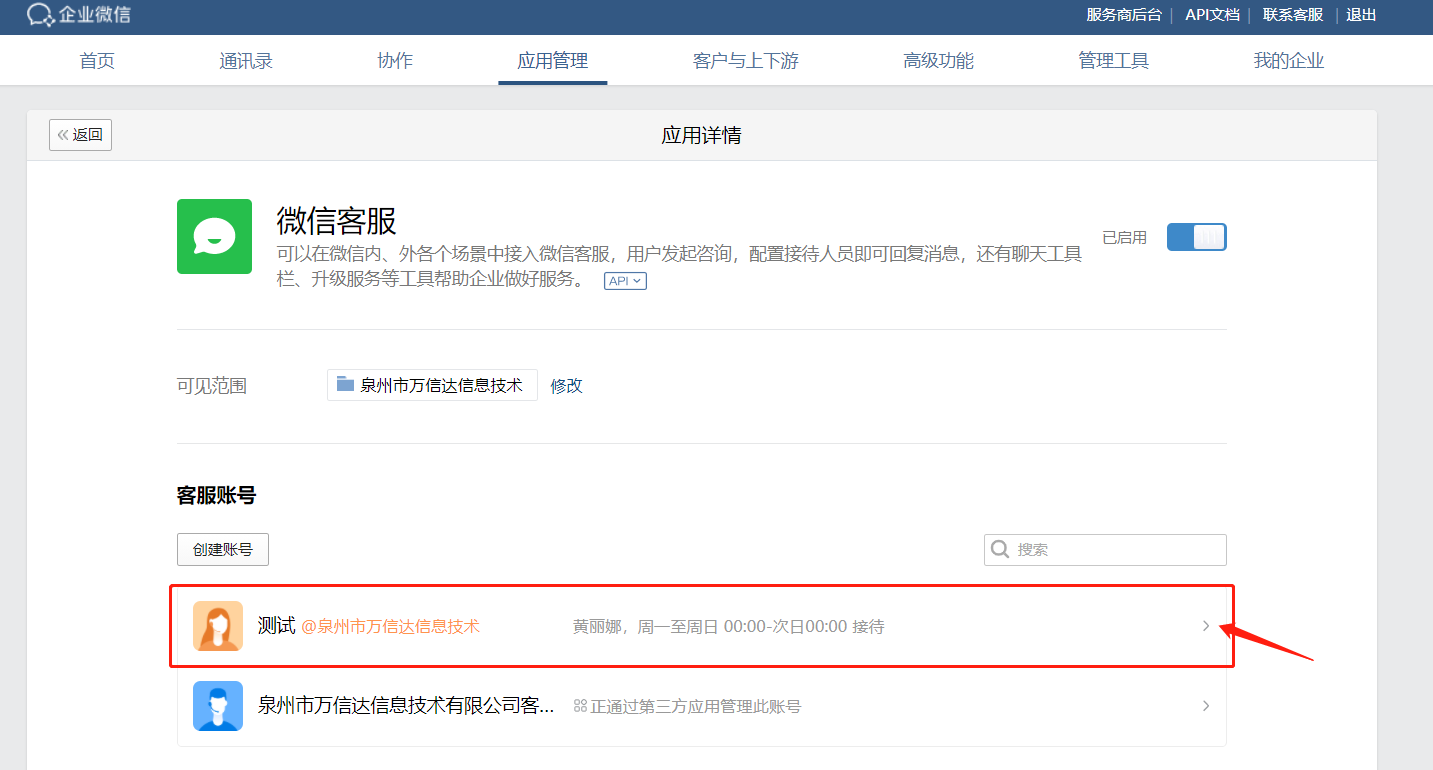Click the folder icon in 可见范围 department tag
Screen dimensions: 1433x770
coord(346,384)
